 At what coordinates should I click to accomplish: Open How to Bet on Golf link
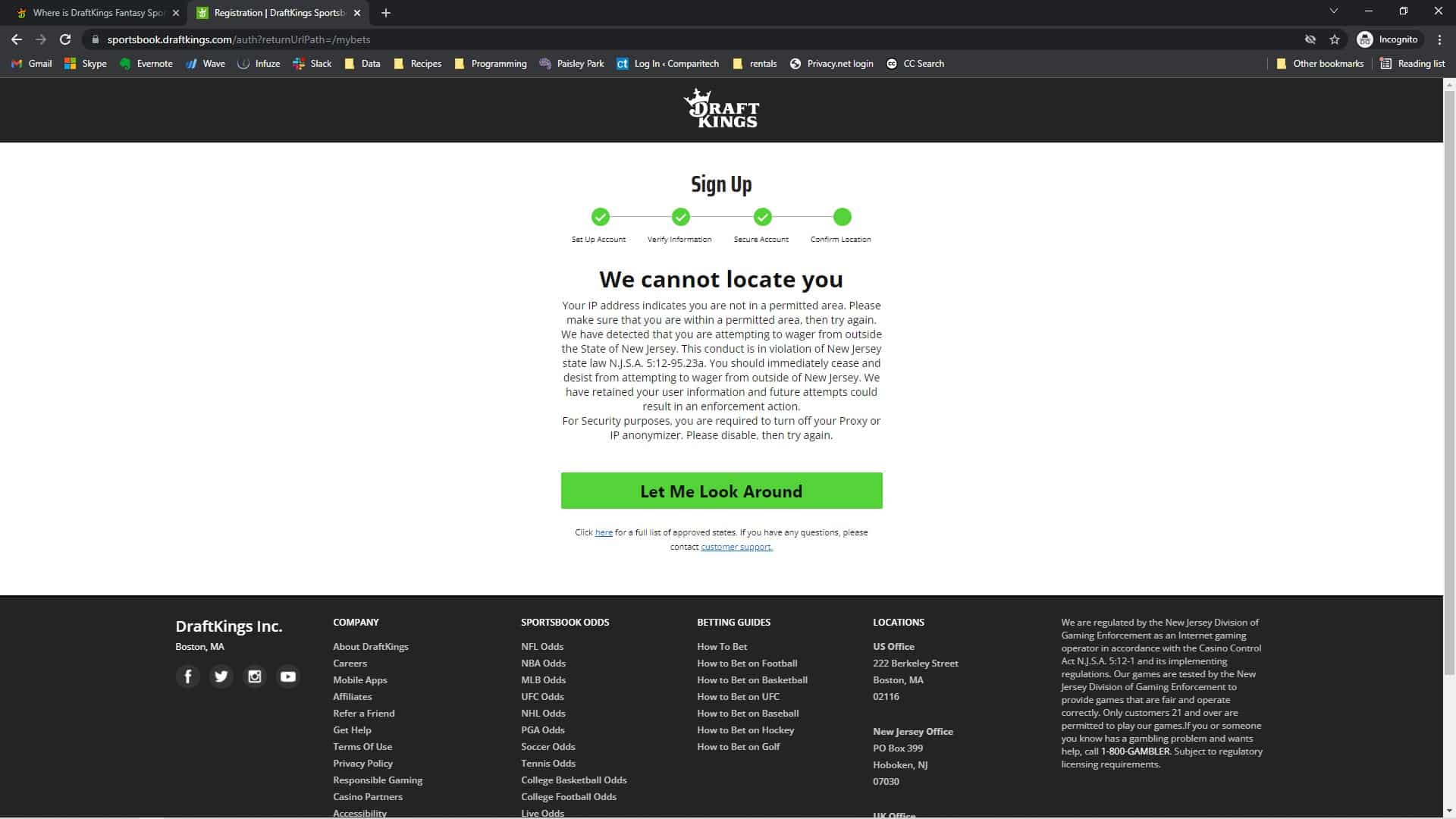pyautogui.click(x=739, y=747)
